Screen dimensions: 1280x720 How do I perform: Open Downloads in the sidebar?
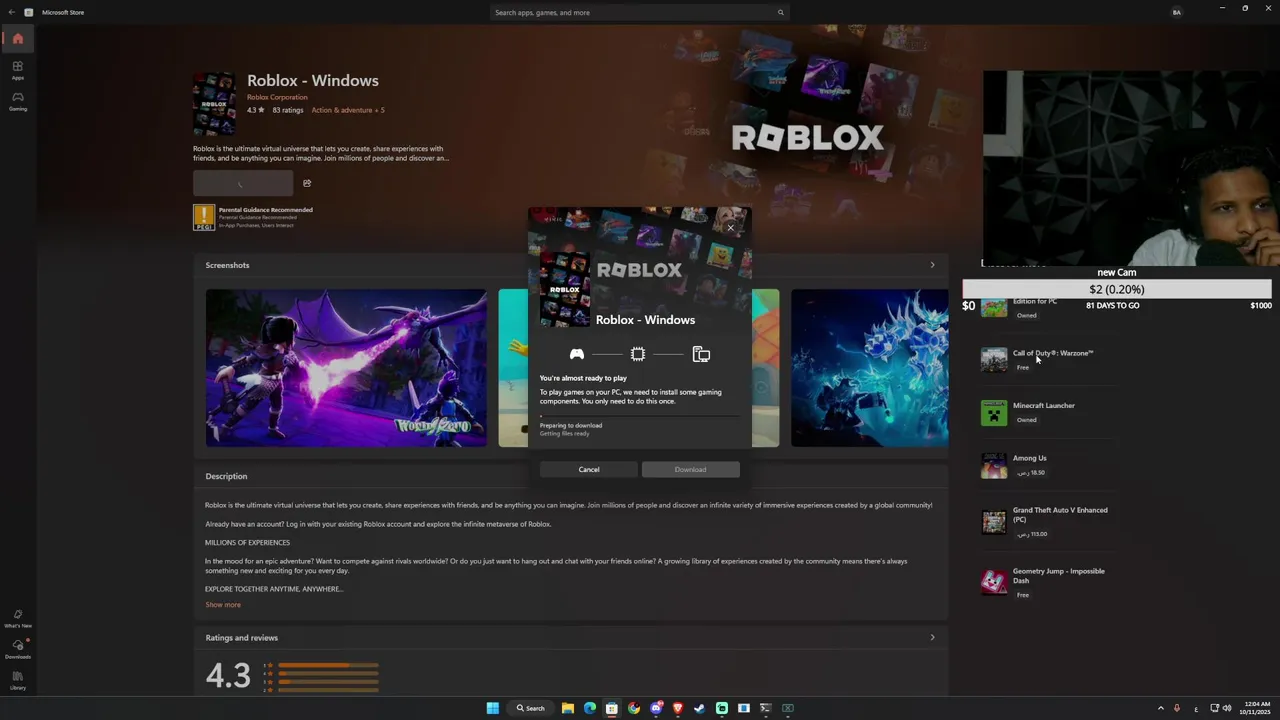(17, 650)
